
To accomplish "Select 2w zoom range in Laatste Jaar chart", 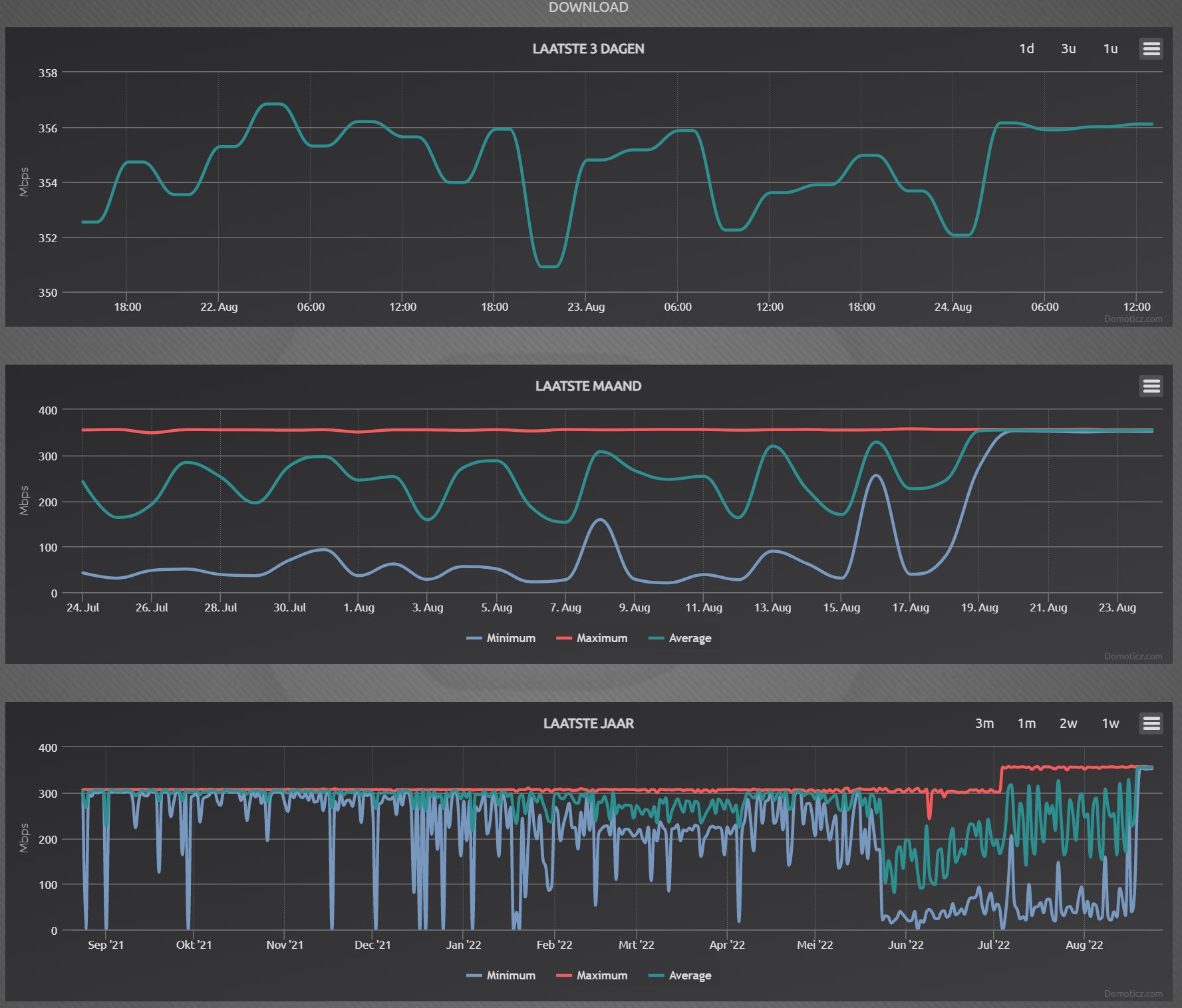I will 1068,723.
